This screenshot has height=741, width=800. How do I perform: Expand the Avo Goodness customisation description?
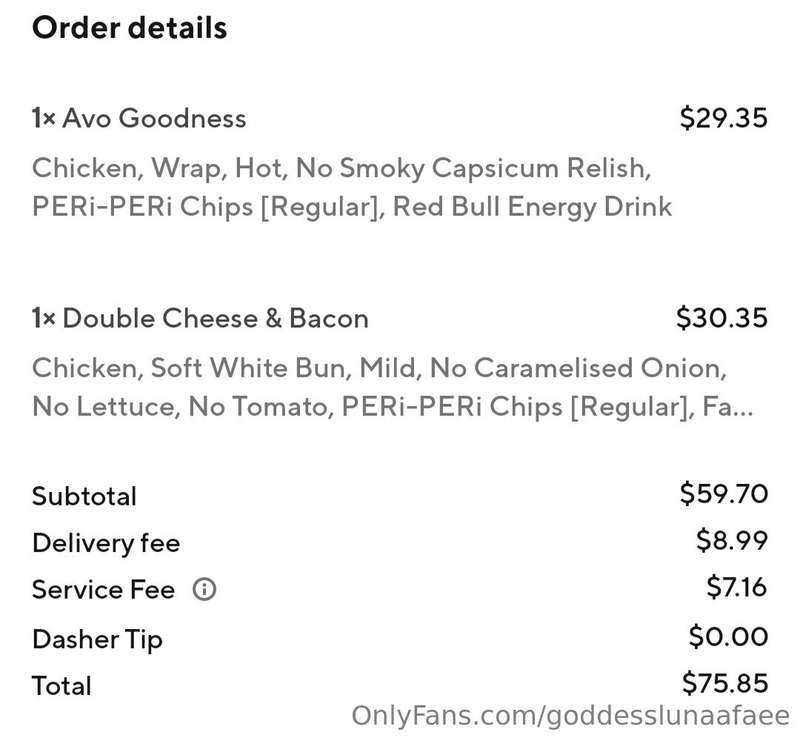[x=352, y=187]
